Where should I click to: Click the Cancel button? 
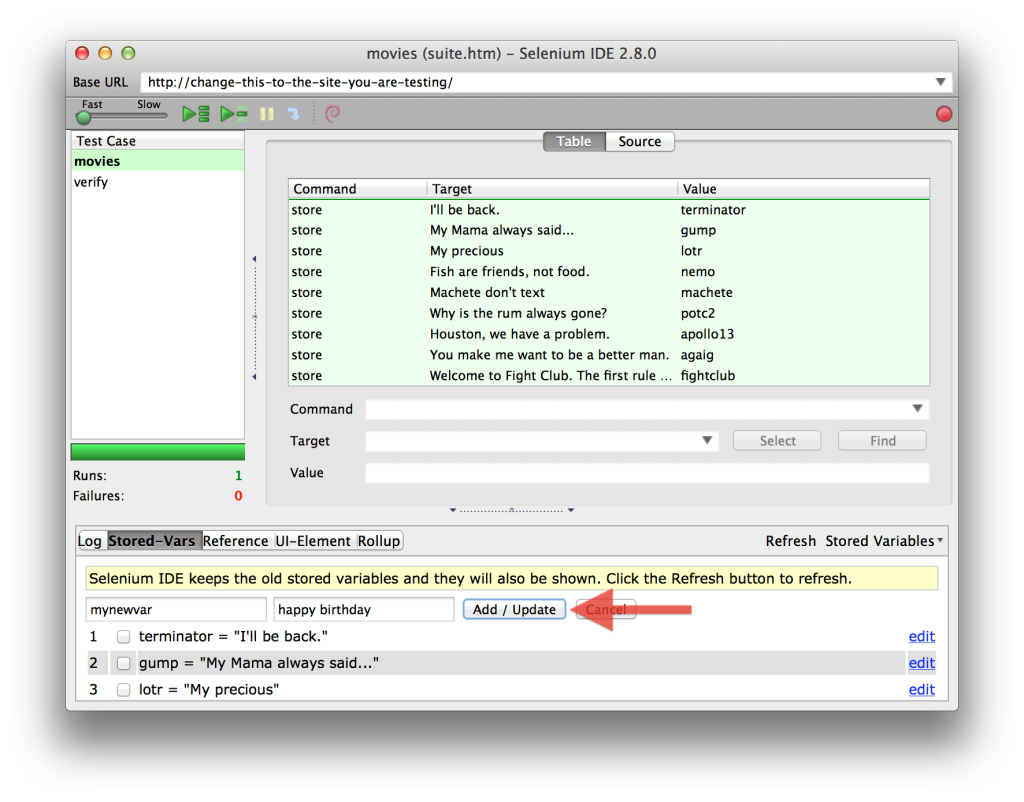pos(605,609)
